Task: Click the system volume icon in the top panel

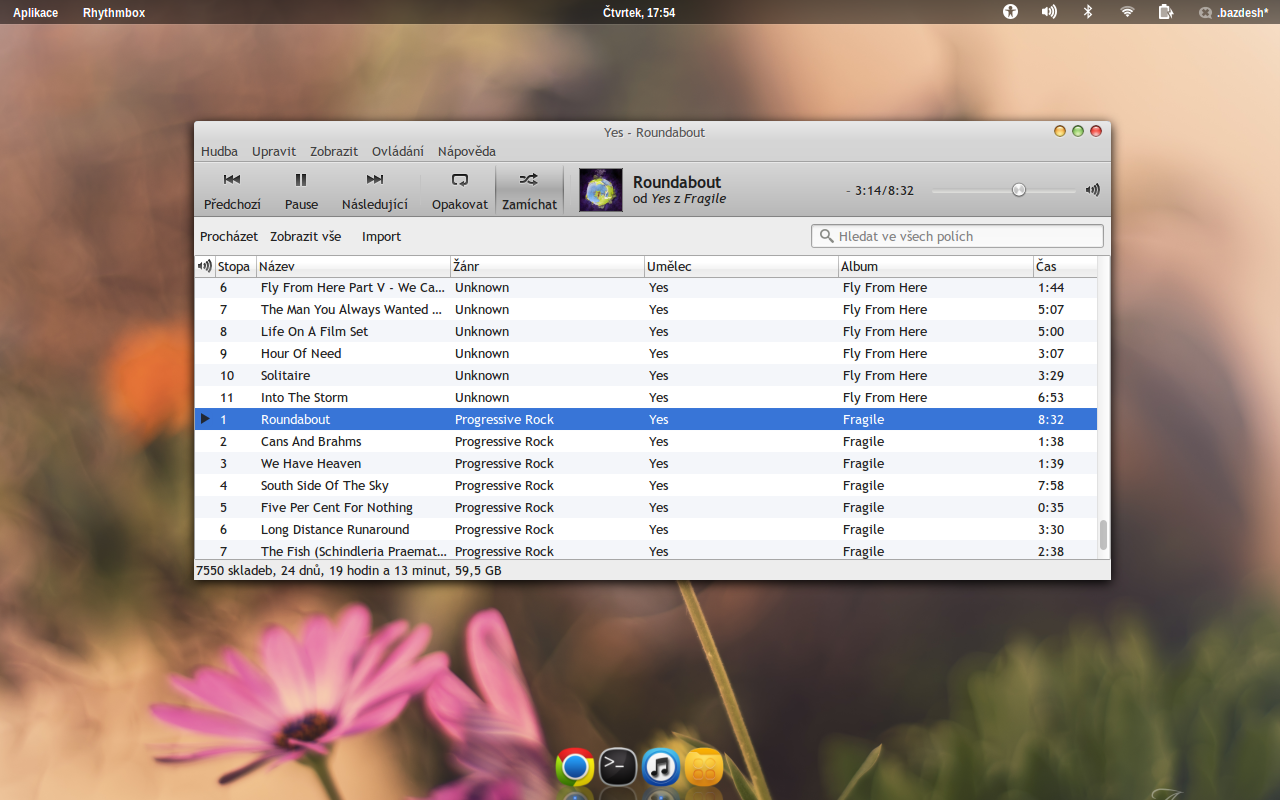Action: tap(1049, 12)
